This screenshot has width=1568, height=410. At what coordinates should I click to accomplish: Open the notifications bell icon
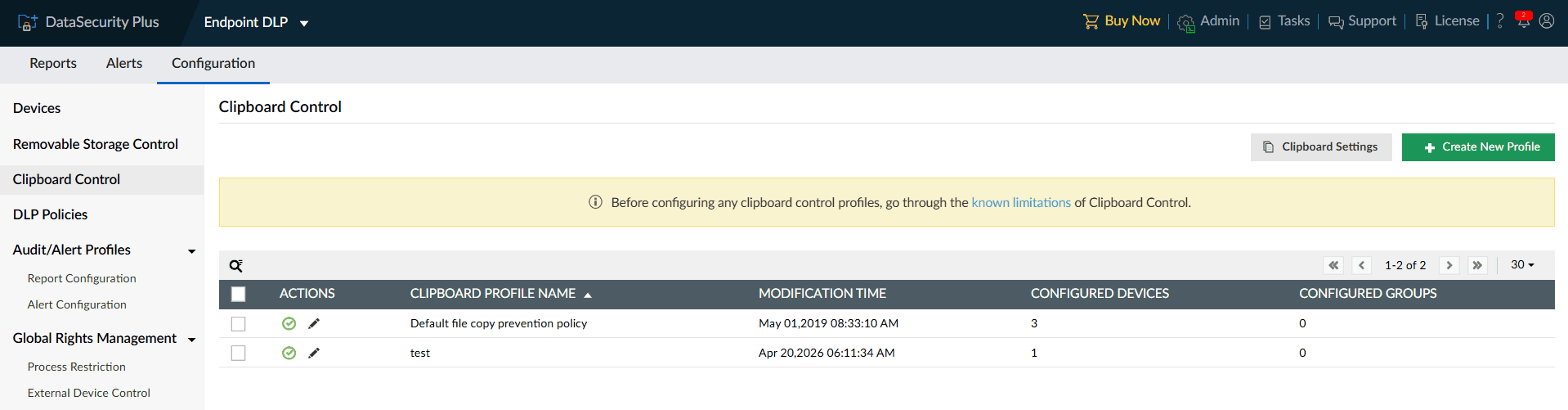[x=1523, y=20]
